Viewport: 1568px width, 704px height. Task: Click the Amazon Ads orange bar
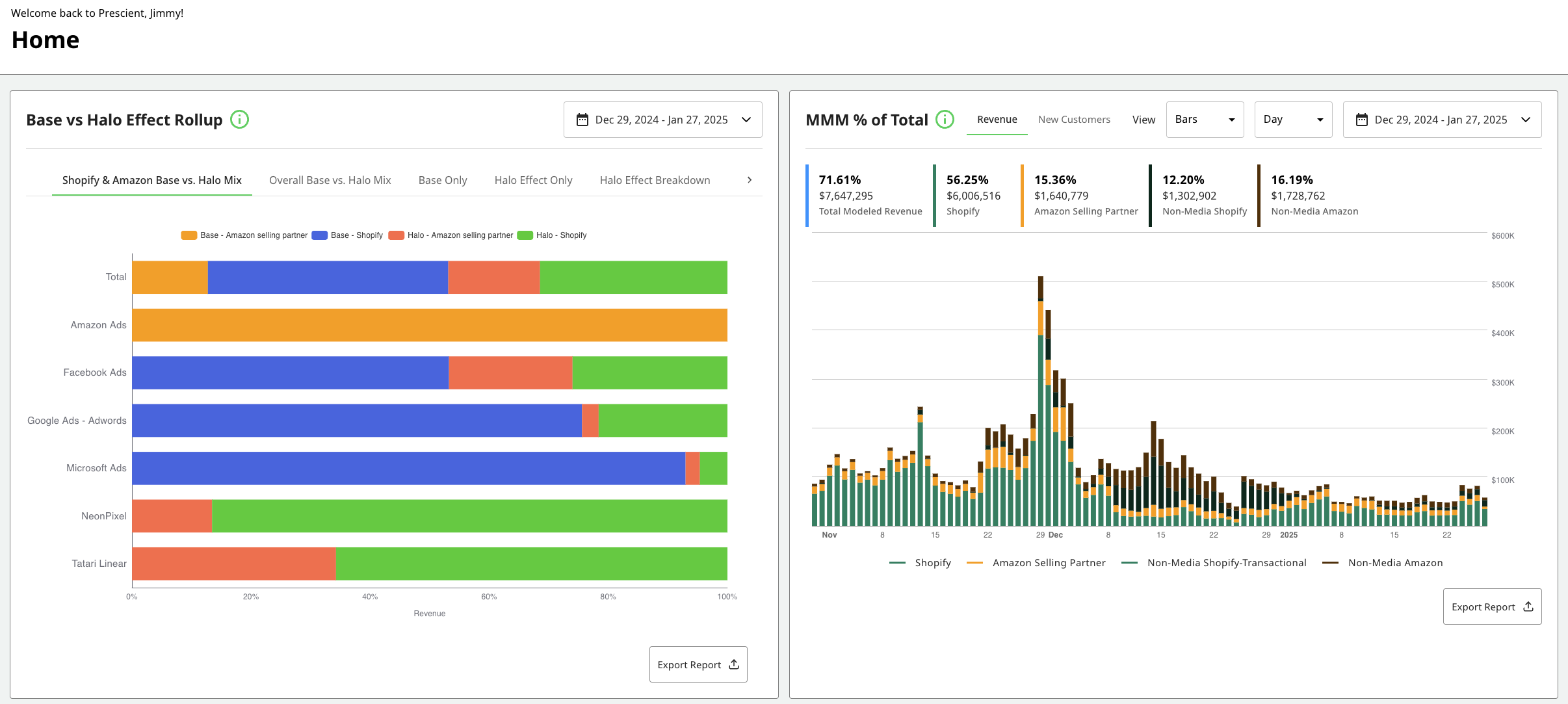point(429,325)
